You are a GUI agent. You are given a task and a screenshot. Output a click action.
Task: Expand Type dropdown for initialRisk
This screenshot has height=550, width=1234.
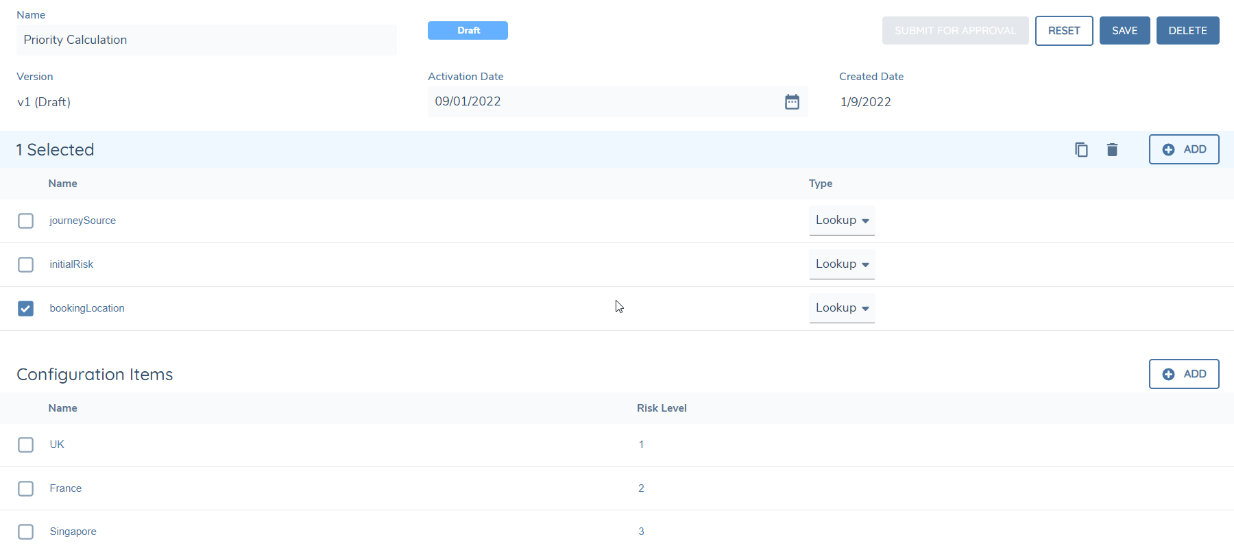pyautogui.click(x=841, y=264)
